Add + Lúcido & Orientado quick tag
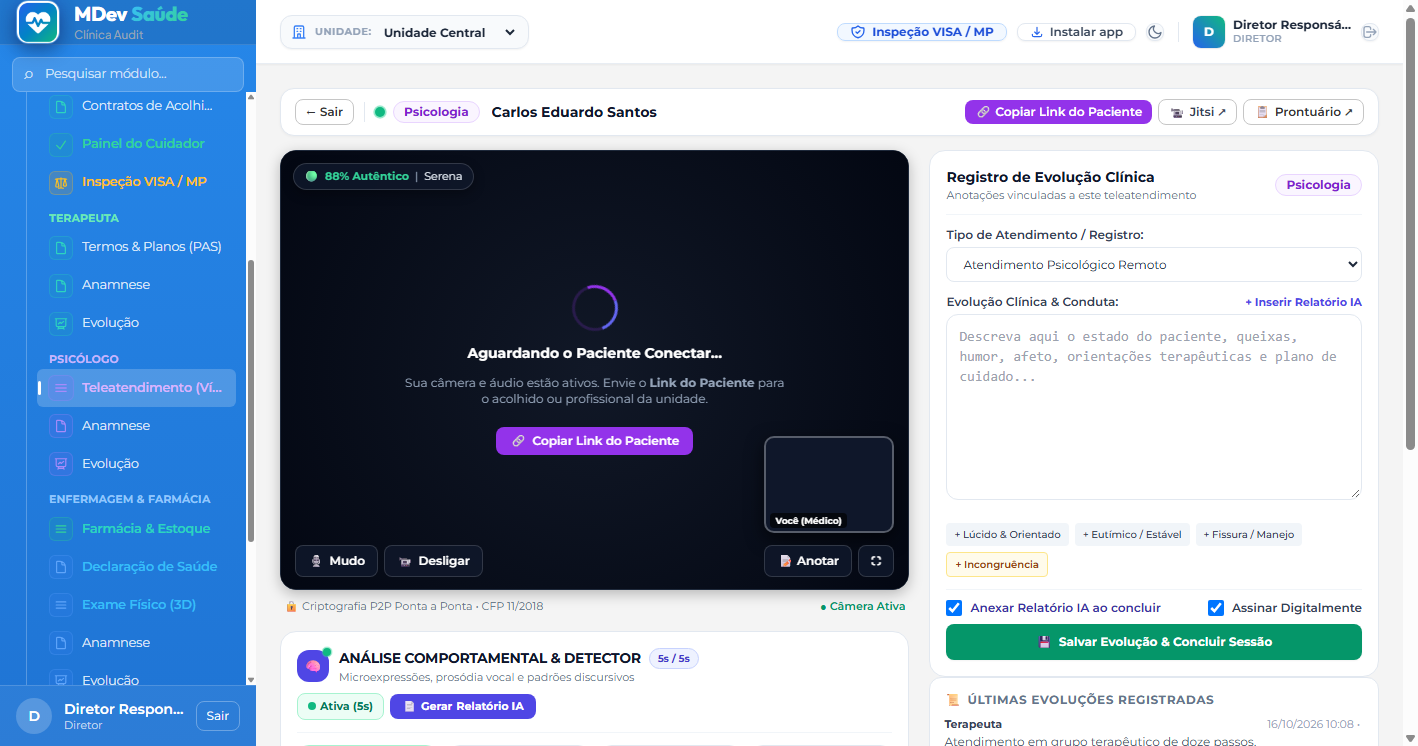 (1008, 535)
